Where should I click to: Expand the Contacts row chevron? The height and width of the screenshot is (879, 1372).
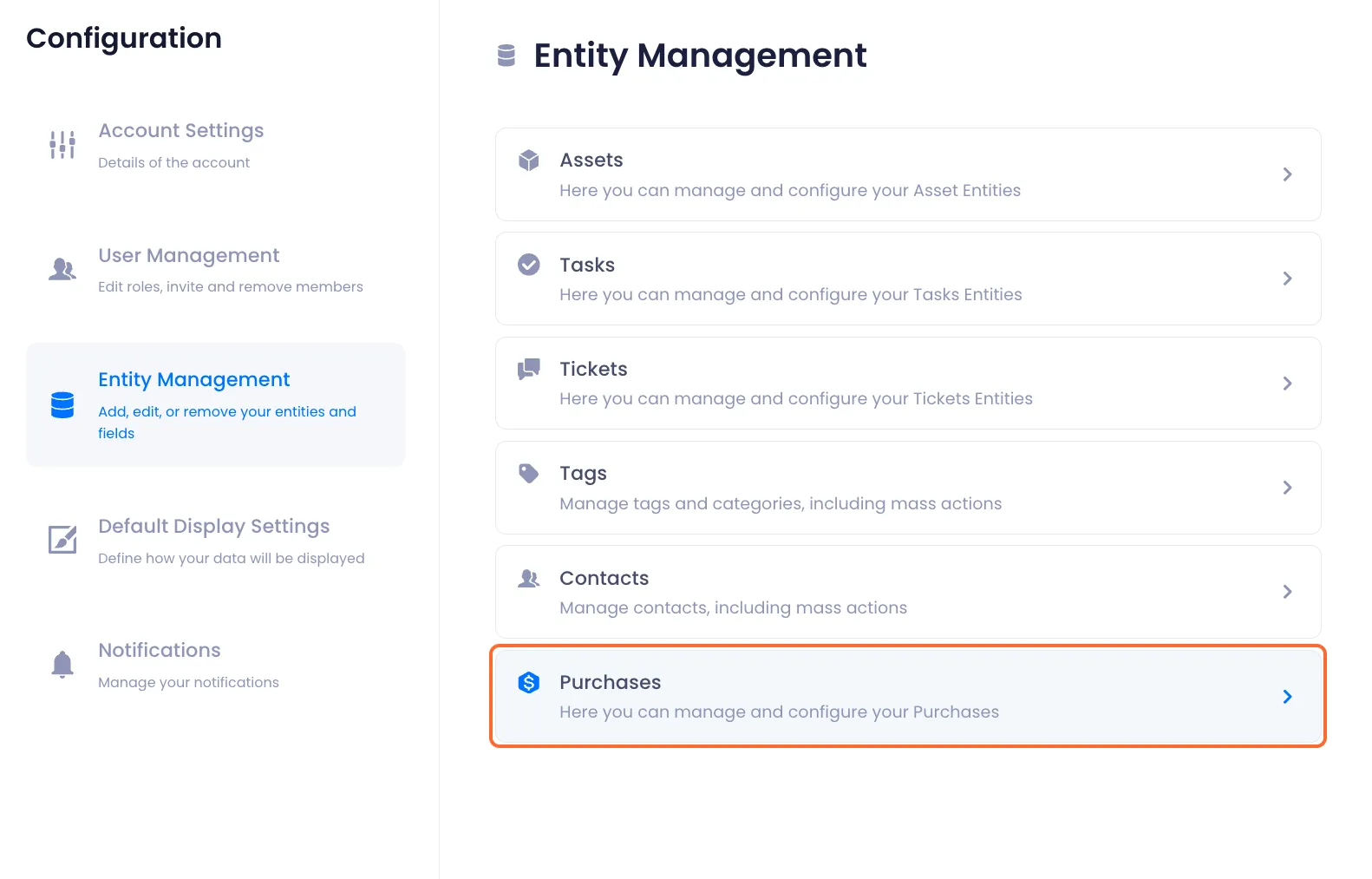[x=1288, y=592]
